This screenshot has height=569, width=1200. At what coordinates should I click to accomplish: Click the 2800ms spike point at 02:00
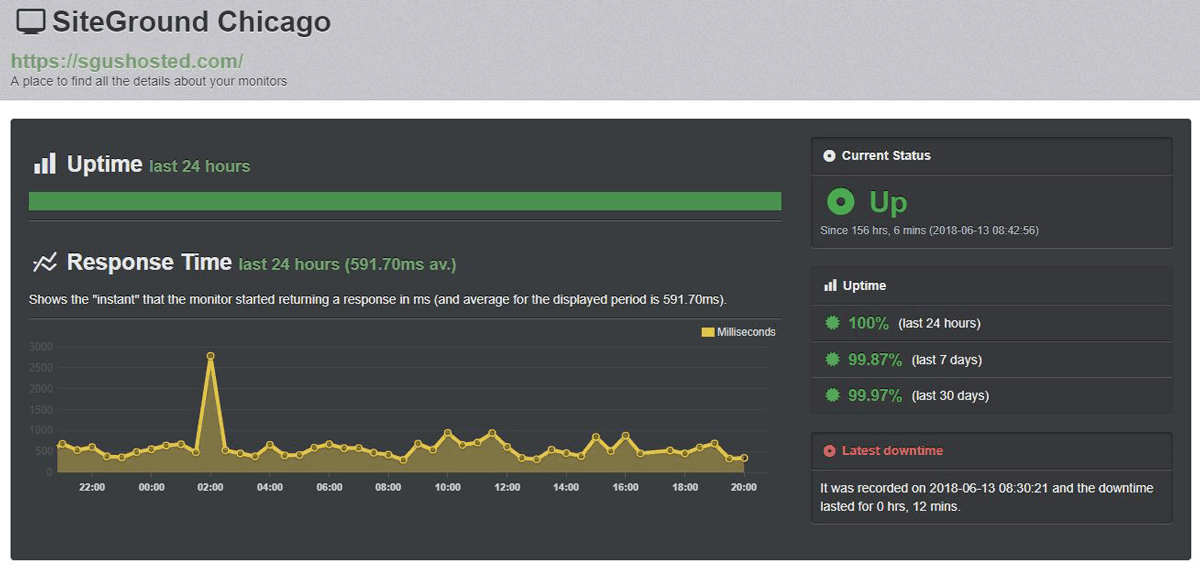pos(210,355)
